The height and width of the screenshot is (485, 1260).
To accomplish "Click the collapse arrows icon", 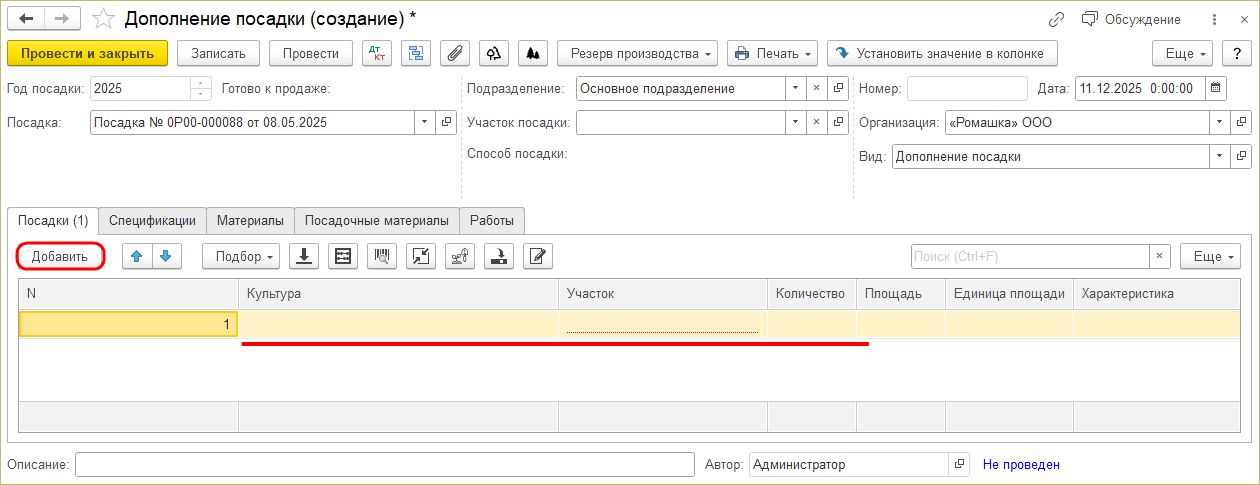I will [421, 256].
